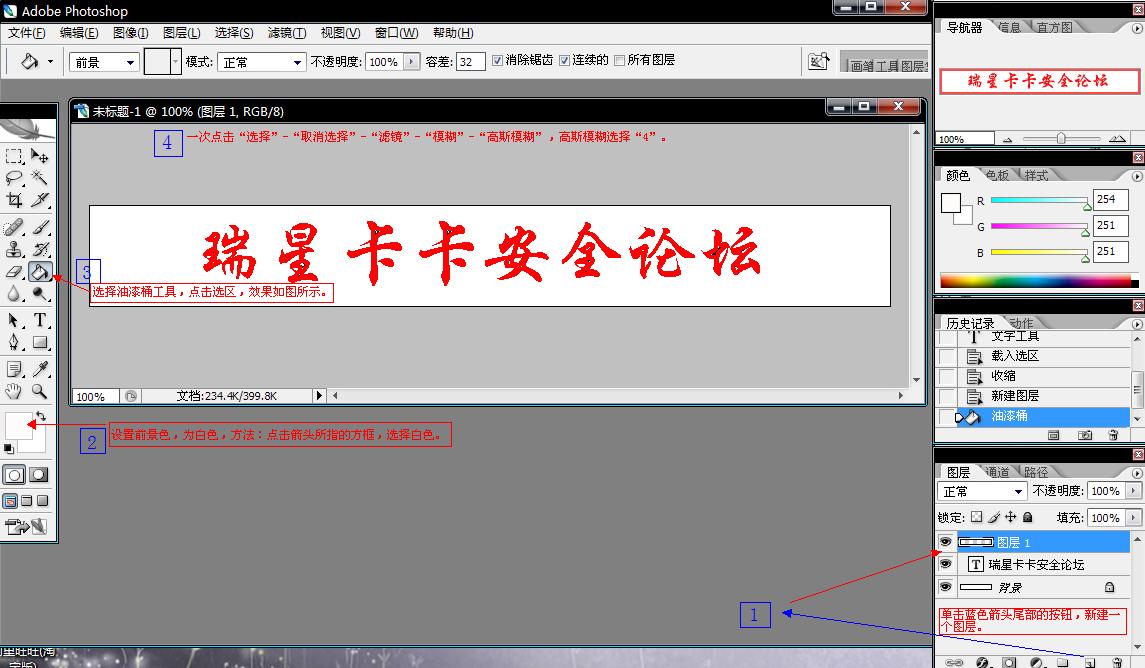Image resolution: width=1145 pixels, height=668 pixels.
Task: Add layer style icon in Layers panel
Action: coord(982,662)
